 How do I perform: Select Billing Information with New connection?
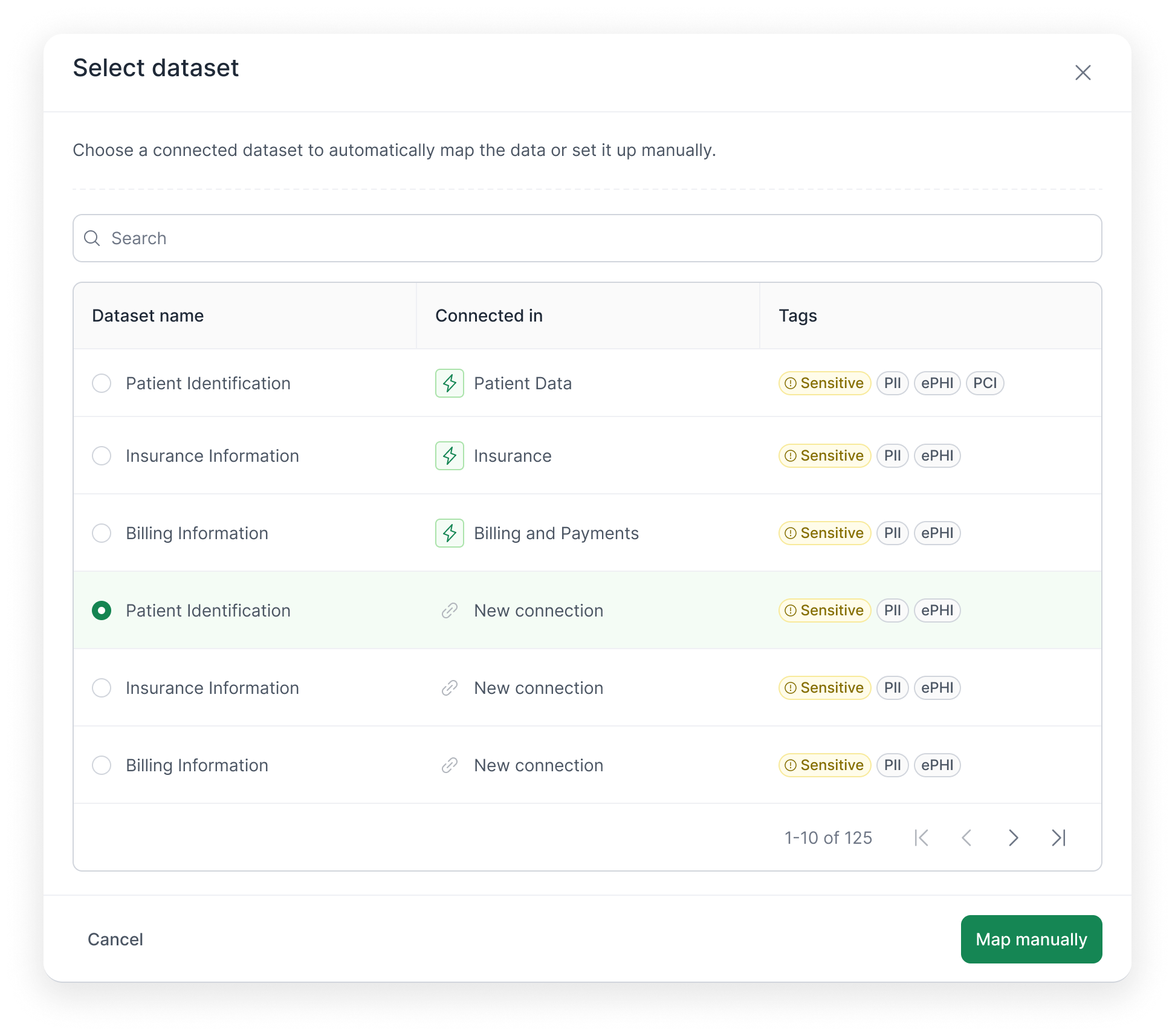(x=102, y=765)
